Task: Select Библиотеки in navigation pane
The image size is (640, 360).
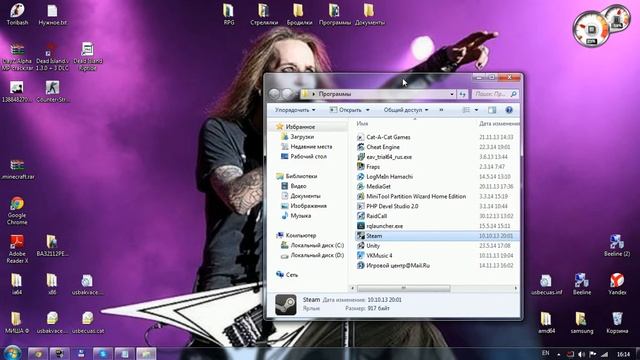Action: (301, 176)
